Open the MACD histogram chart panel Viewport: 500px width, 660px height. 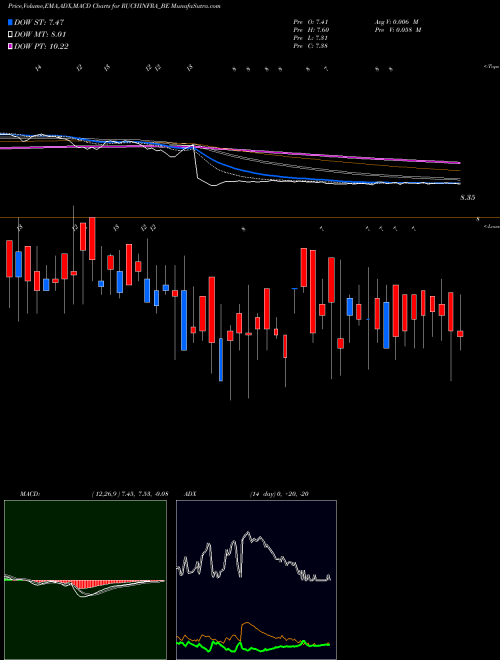tap(85, 580)
